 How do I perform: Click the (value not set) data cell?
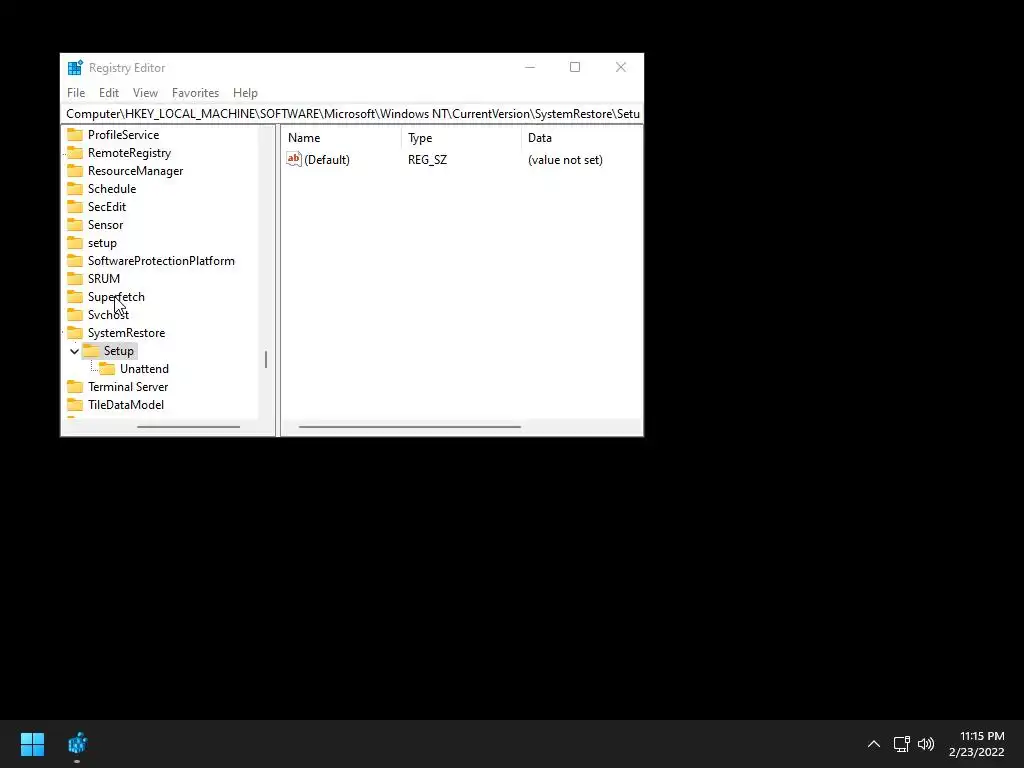pyautogui.click(x=565, y=160)
